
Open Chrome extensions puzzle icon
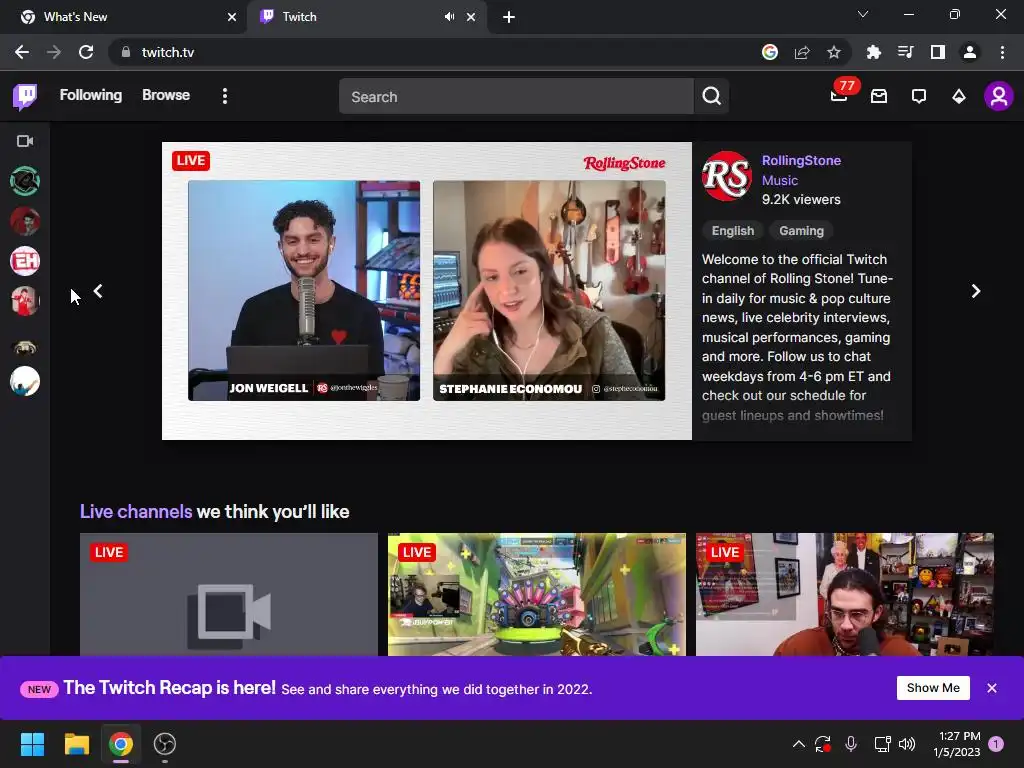[874, 52]
